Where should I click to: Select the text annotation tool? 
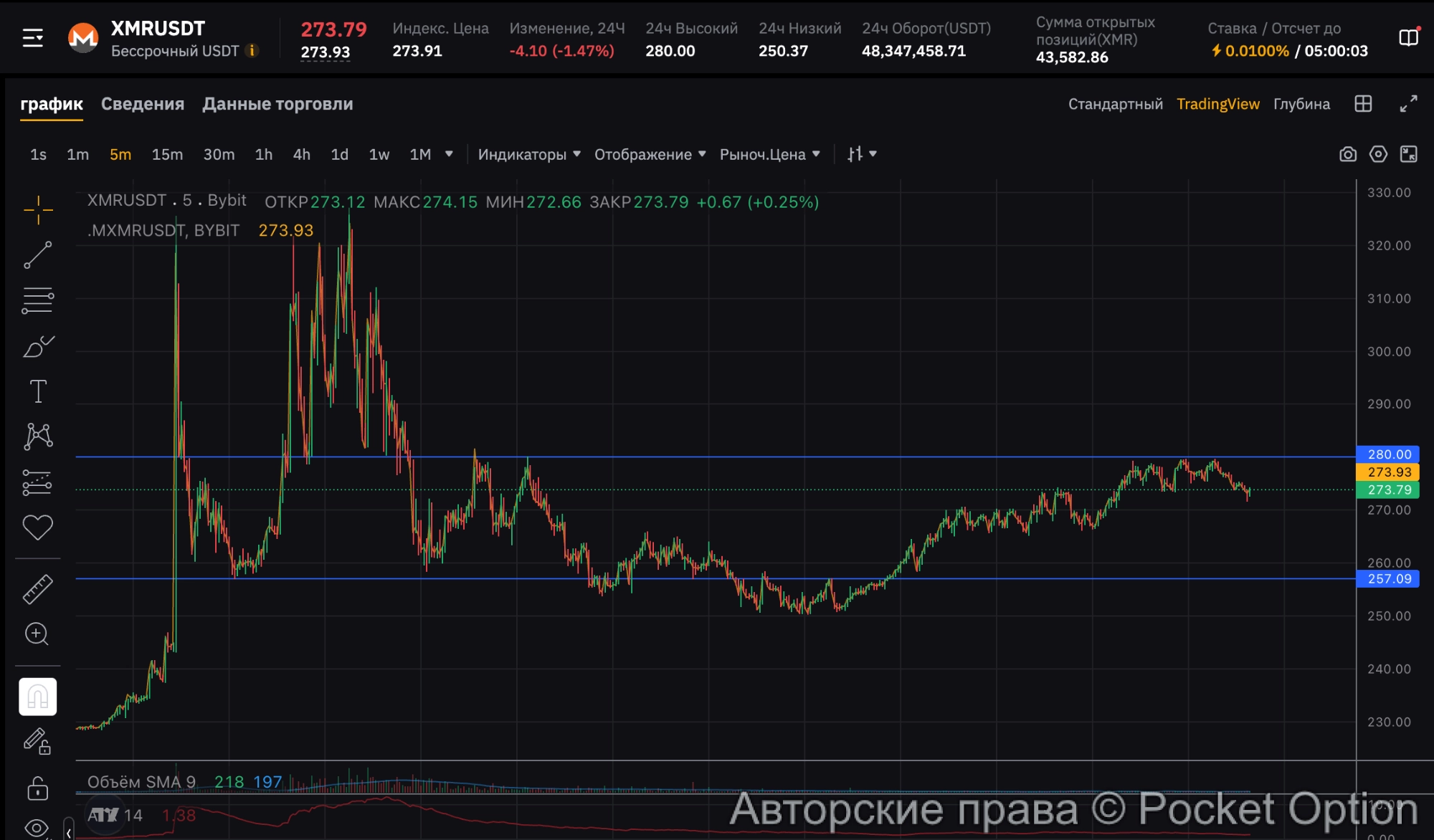[x=38, y=391]
